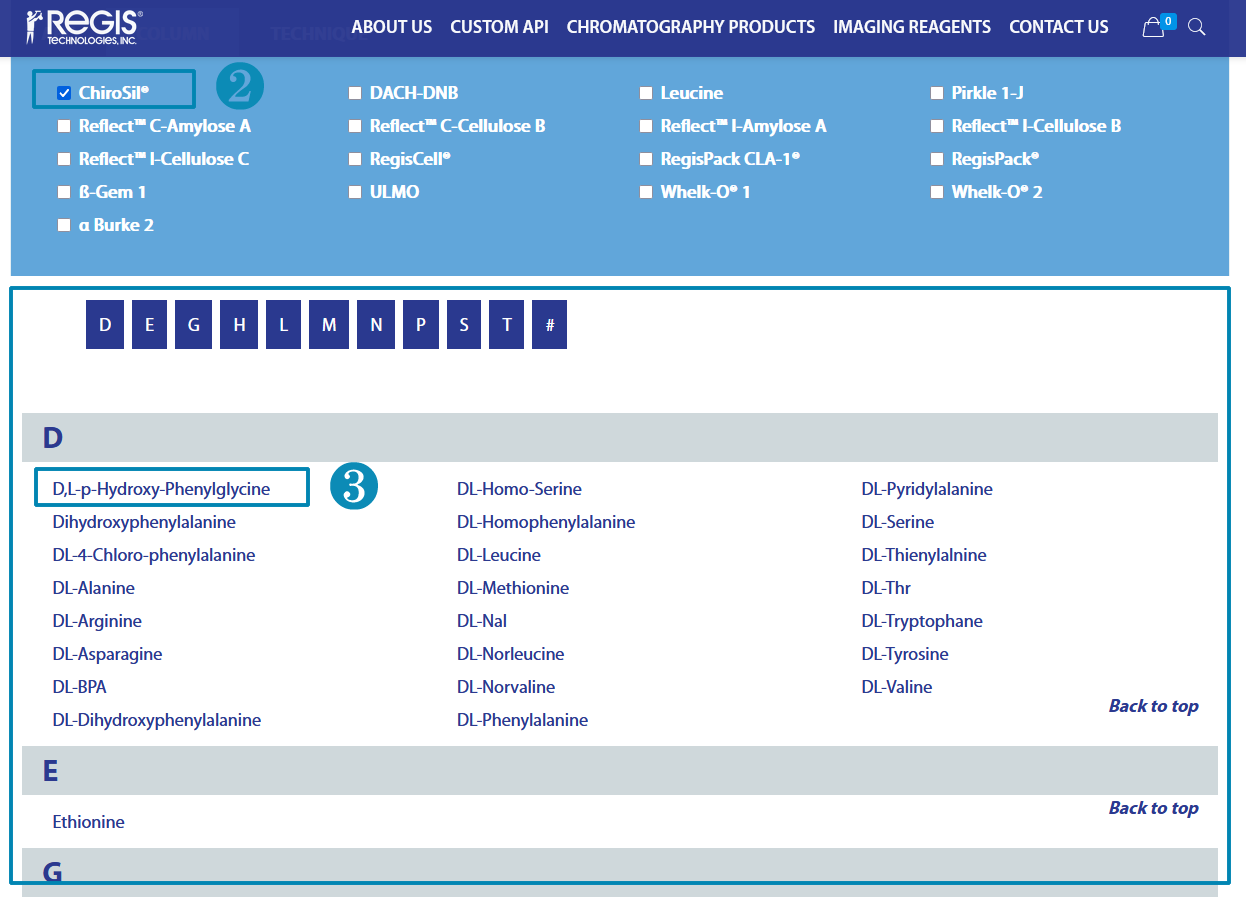
Task: Jump to letter H section
Action: coord(239,325)
